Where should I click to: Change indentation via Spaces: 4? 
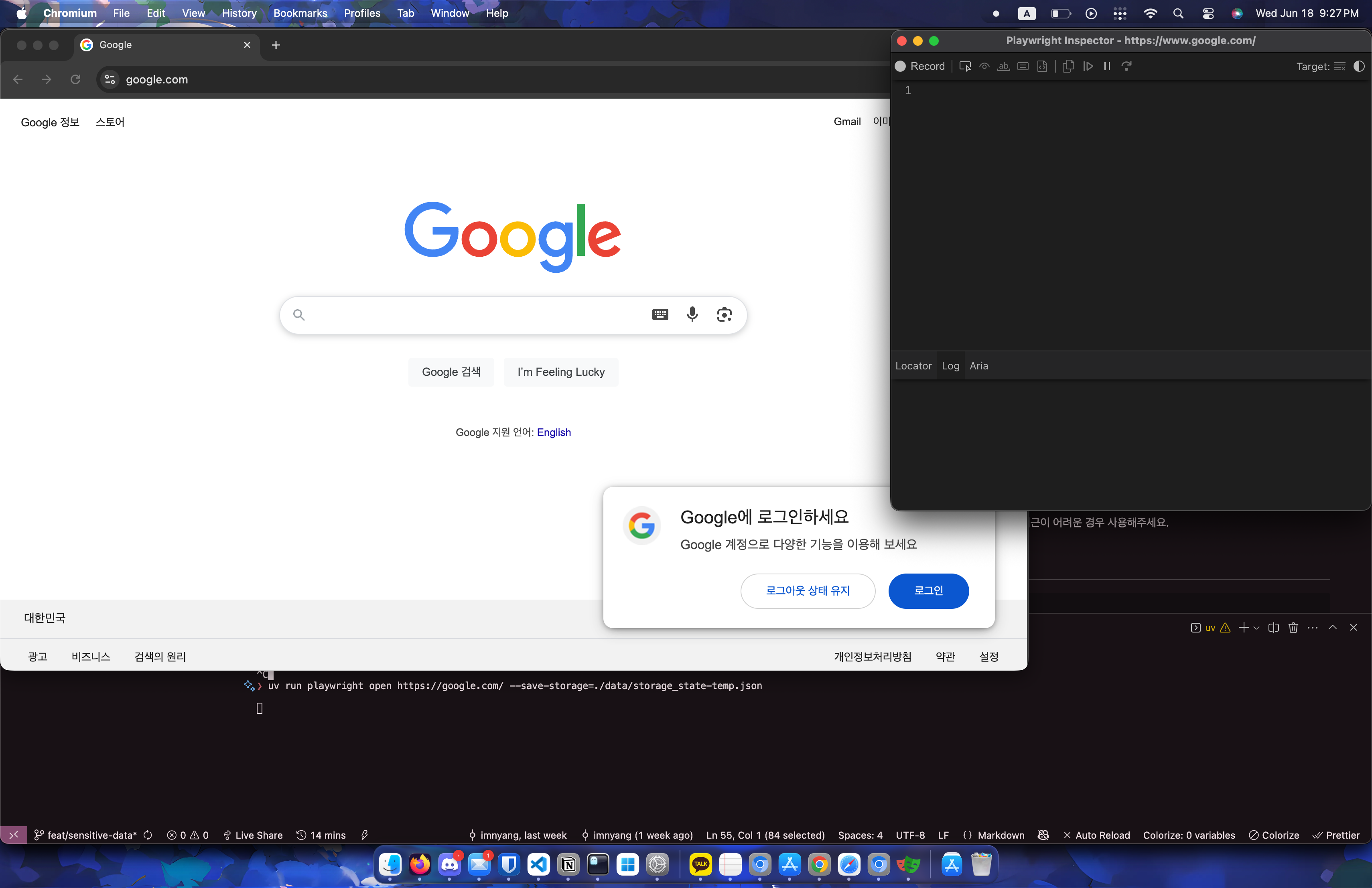860,835
